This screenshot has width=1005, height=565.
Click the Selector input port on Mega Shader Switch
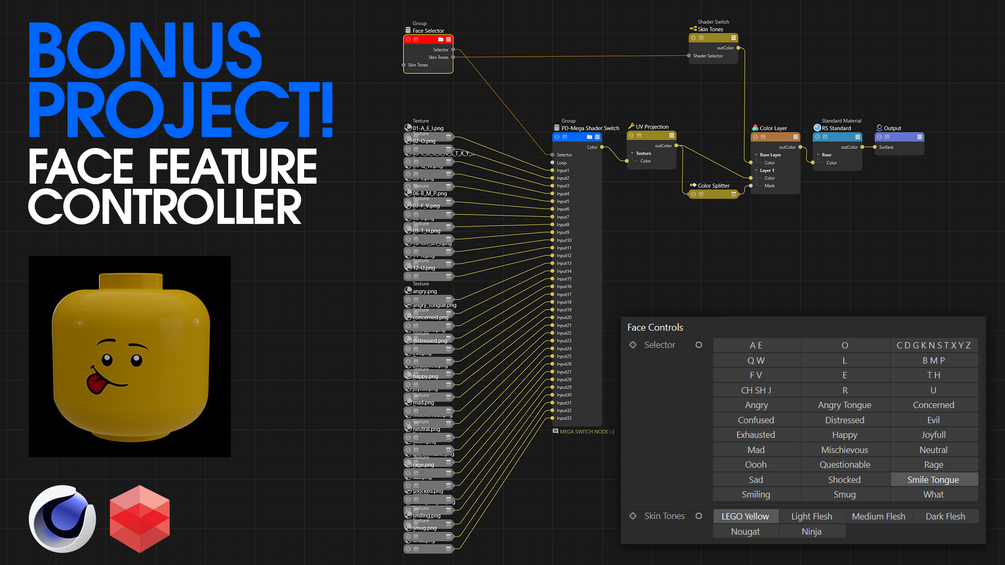click(x=552, y=154)
